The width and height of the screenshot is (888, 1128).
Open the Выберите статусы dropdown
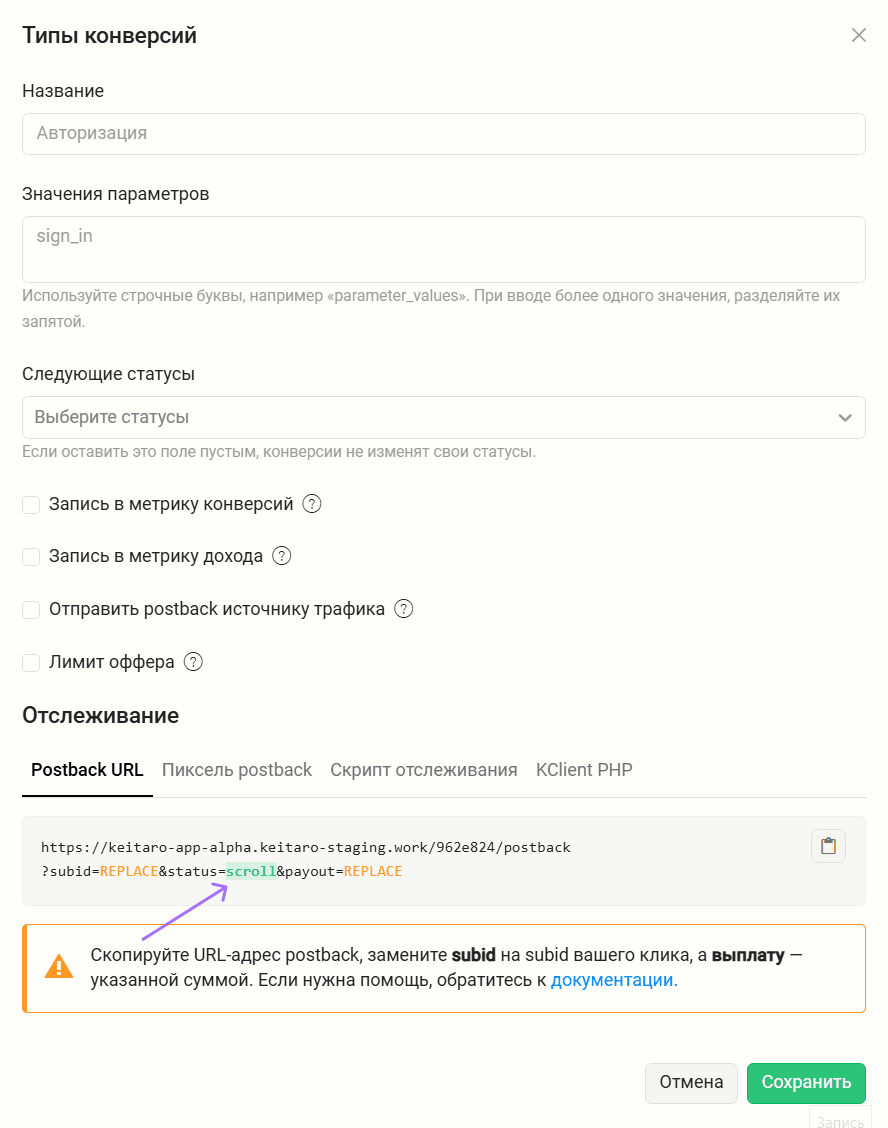pyautogui.click(x=443, y=417)
